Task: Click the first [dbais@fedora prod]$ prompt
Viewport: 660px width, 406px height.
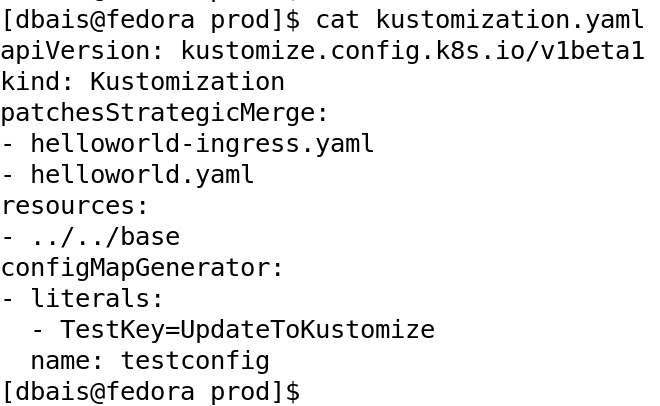Action: 150,19
